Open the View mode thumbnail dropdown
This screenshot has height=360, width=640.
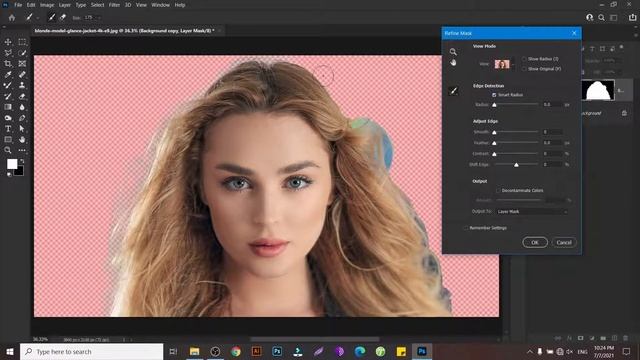click(504, 64)
